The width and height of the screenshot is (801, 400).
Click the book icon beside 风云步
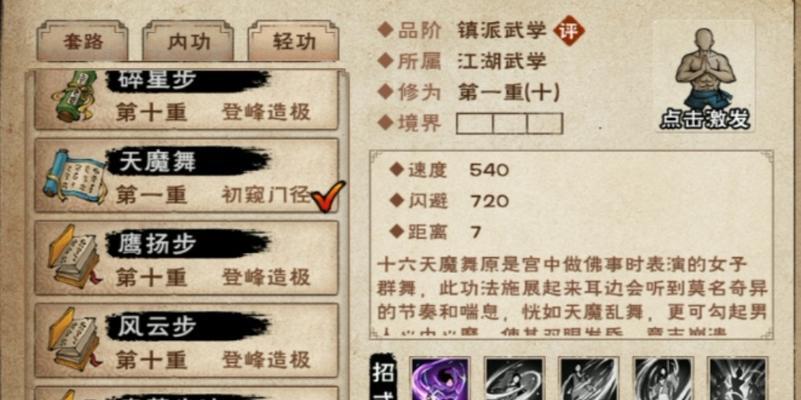coord(74,339)
